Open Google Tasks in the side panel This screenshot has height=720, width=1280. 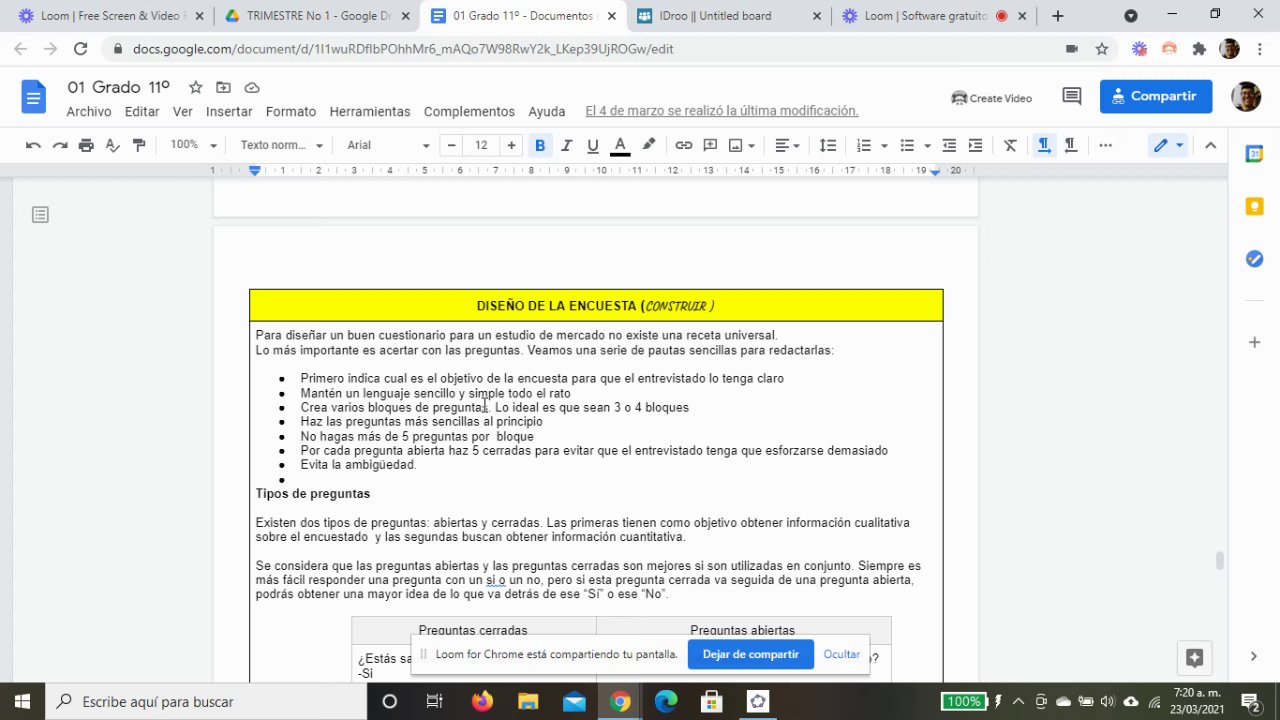pyautogui.click(x=1254, y=259)
